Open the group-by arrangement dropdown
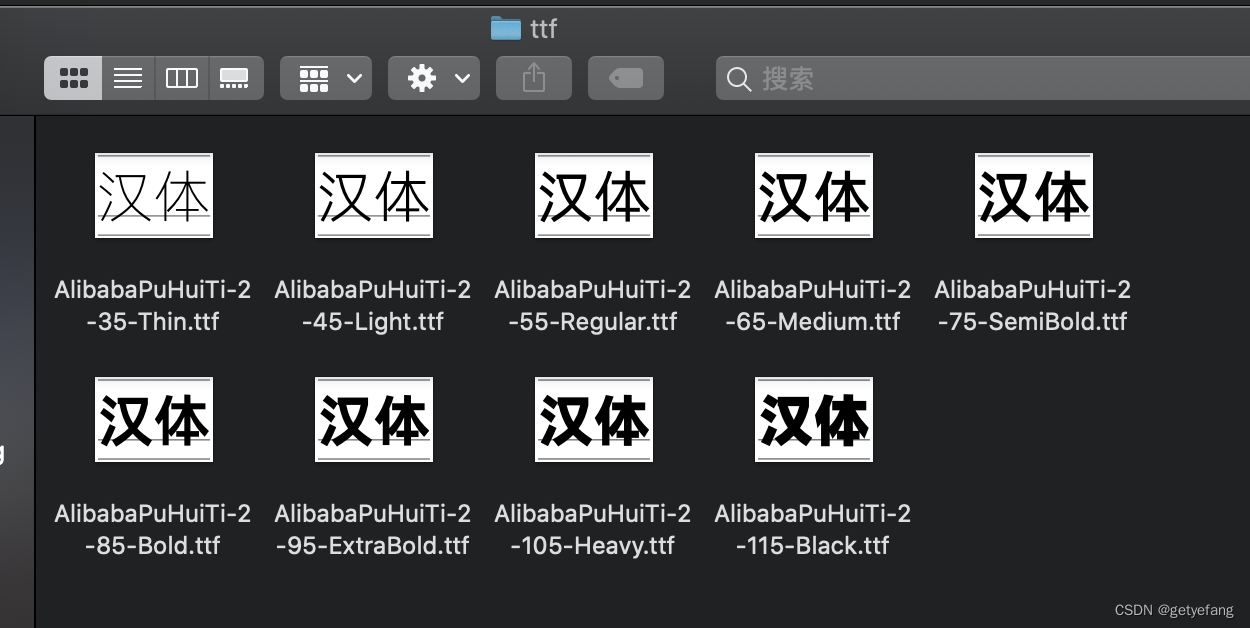The width and height of the screenshot is (1250, 628). coord(326,78)
